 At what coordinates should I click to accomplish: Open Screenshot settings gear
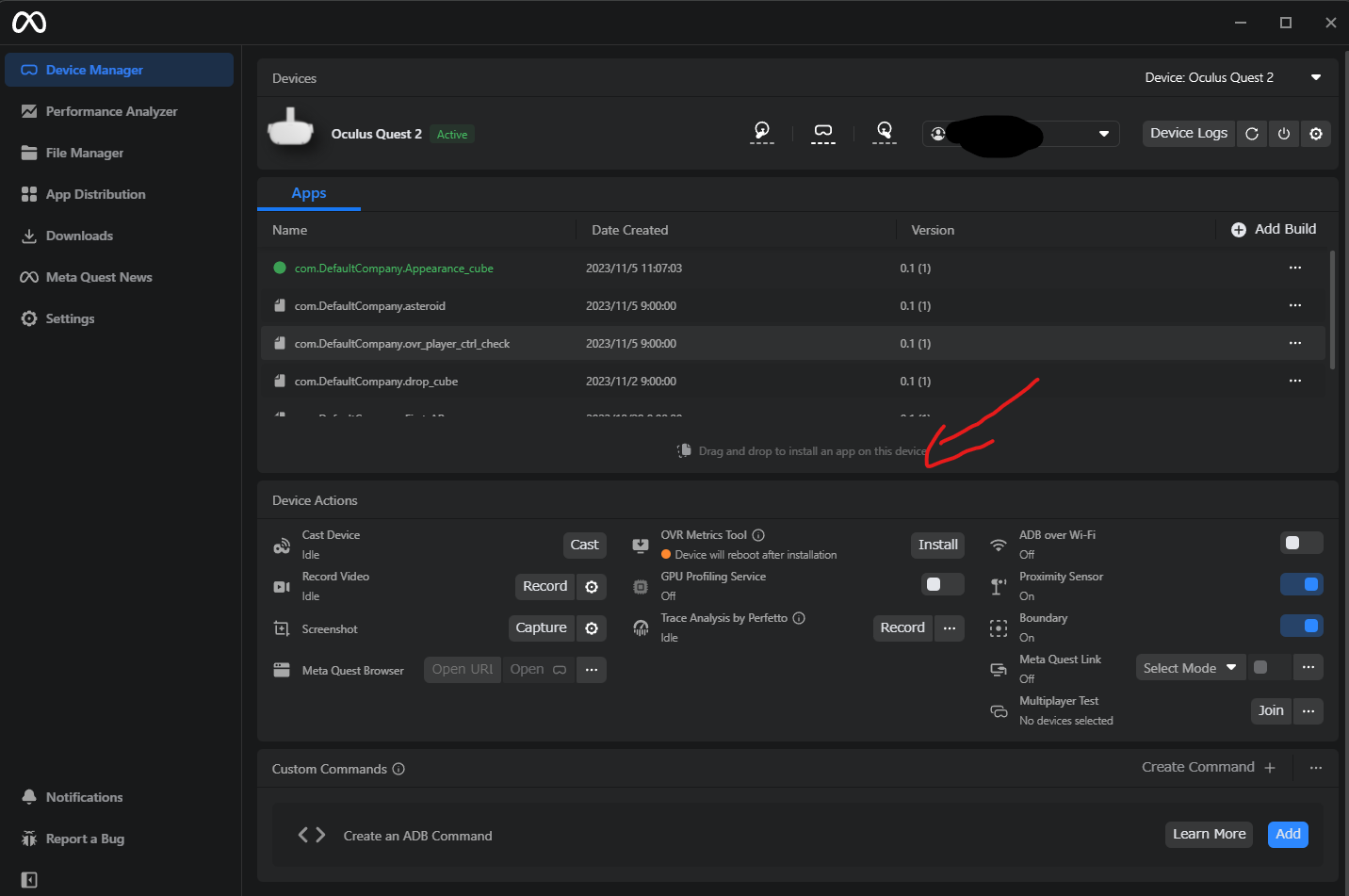(x=592, y=628)
